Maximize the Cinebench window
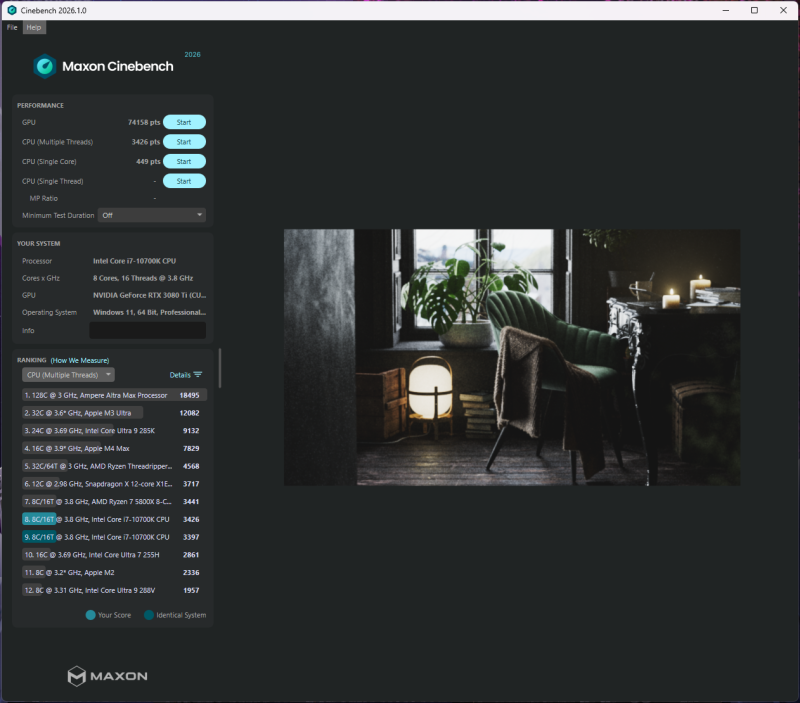The width and height of the screenshot is (800, 703). pyautogui.click(x=754, y=10)
